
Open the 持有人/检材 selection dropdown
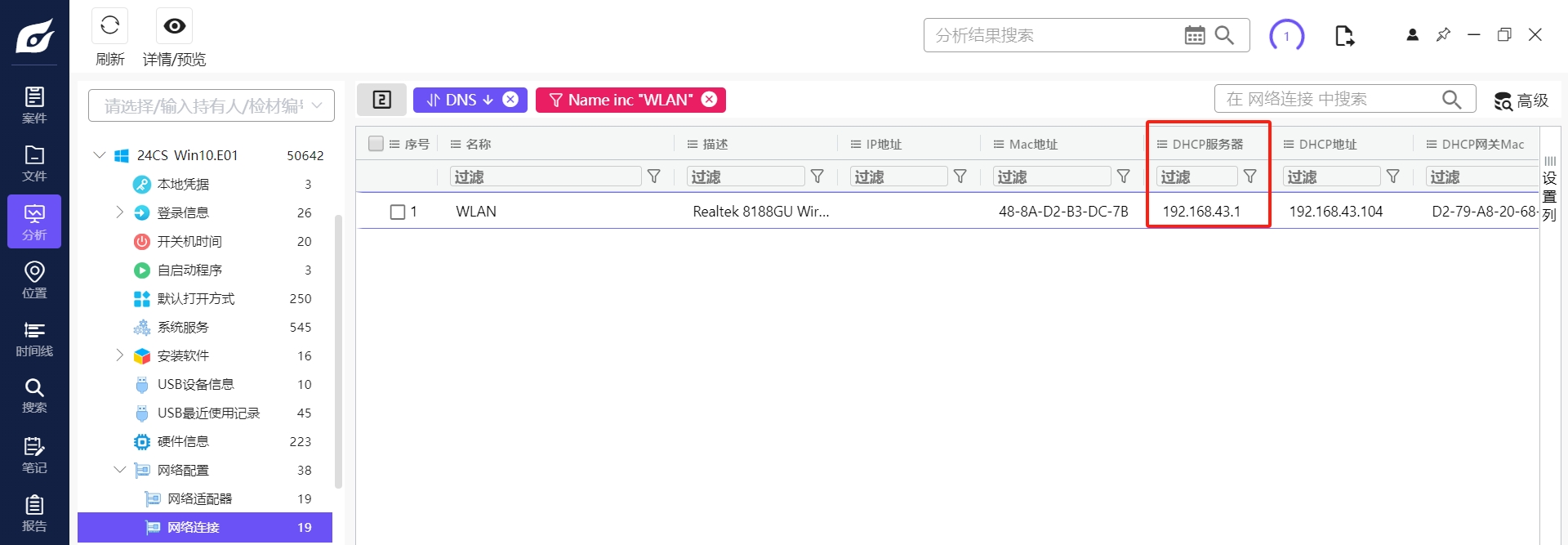pyautogui.click(x=212, y=105)
